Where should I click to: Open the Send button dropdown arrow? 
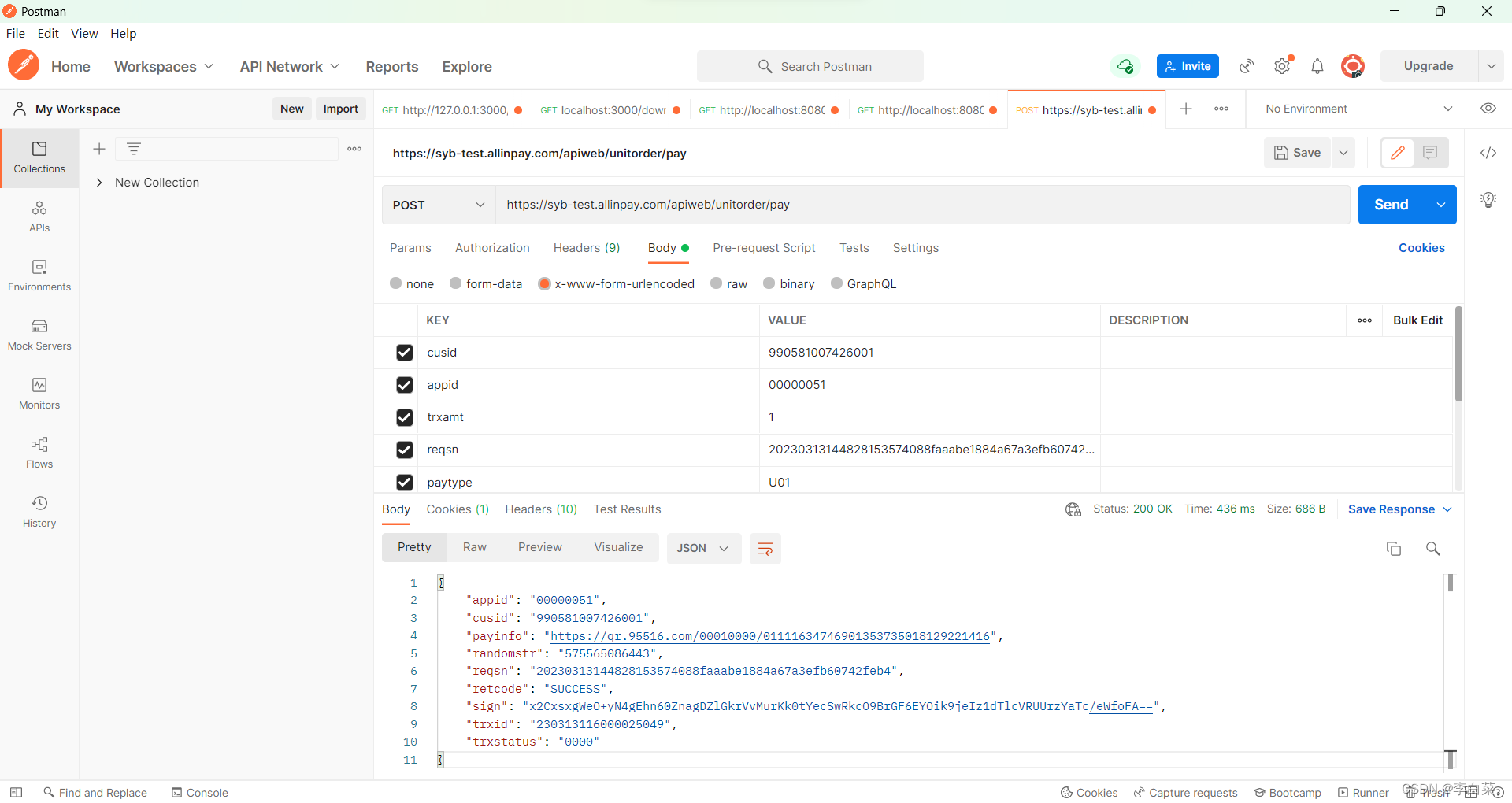pyautogui.click(x=1441, y=205)
